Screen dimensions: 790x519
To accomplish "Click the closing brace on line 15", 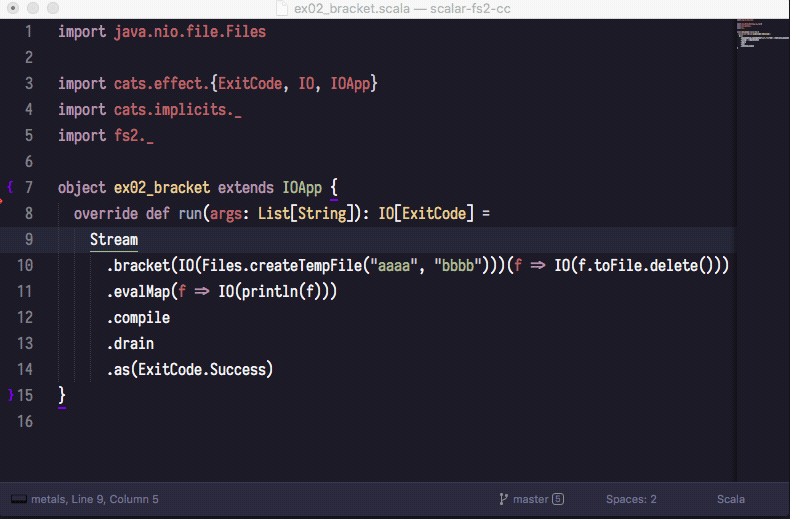I will click(62, 396).
